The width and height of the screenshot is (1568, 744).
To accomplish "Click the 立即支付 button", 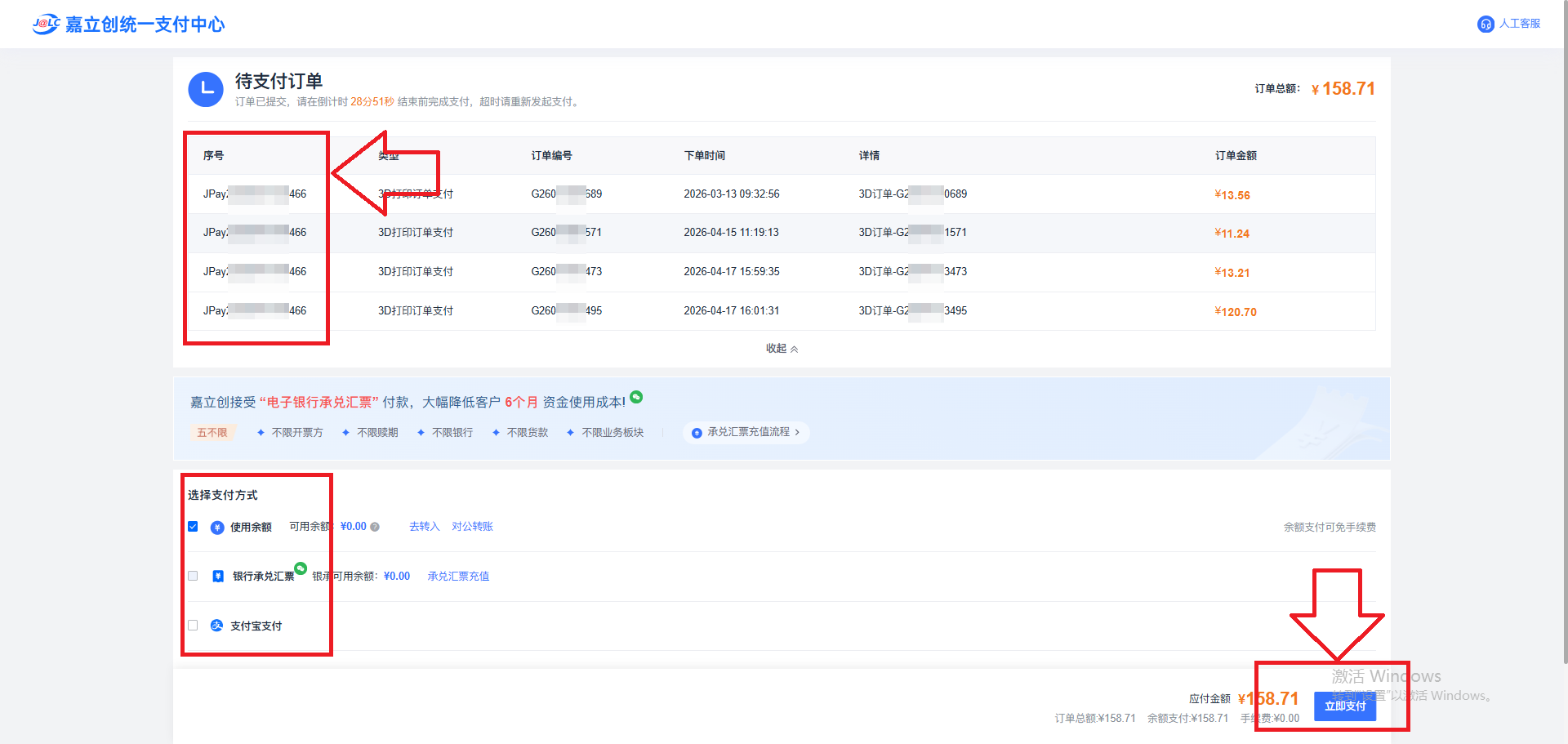I will (1344, 706).
